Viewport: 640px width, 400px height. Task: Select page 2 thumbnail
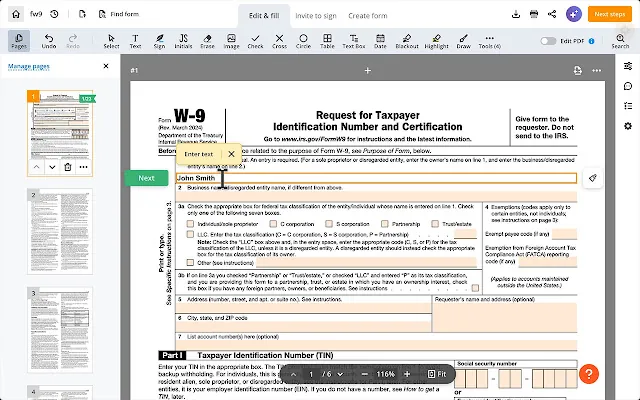coord(60,231)
